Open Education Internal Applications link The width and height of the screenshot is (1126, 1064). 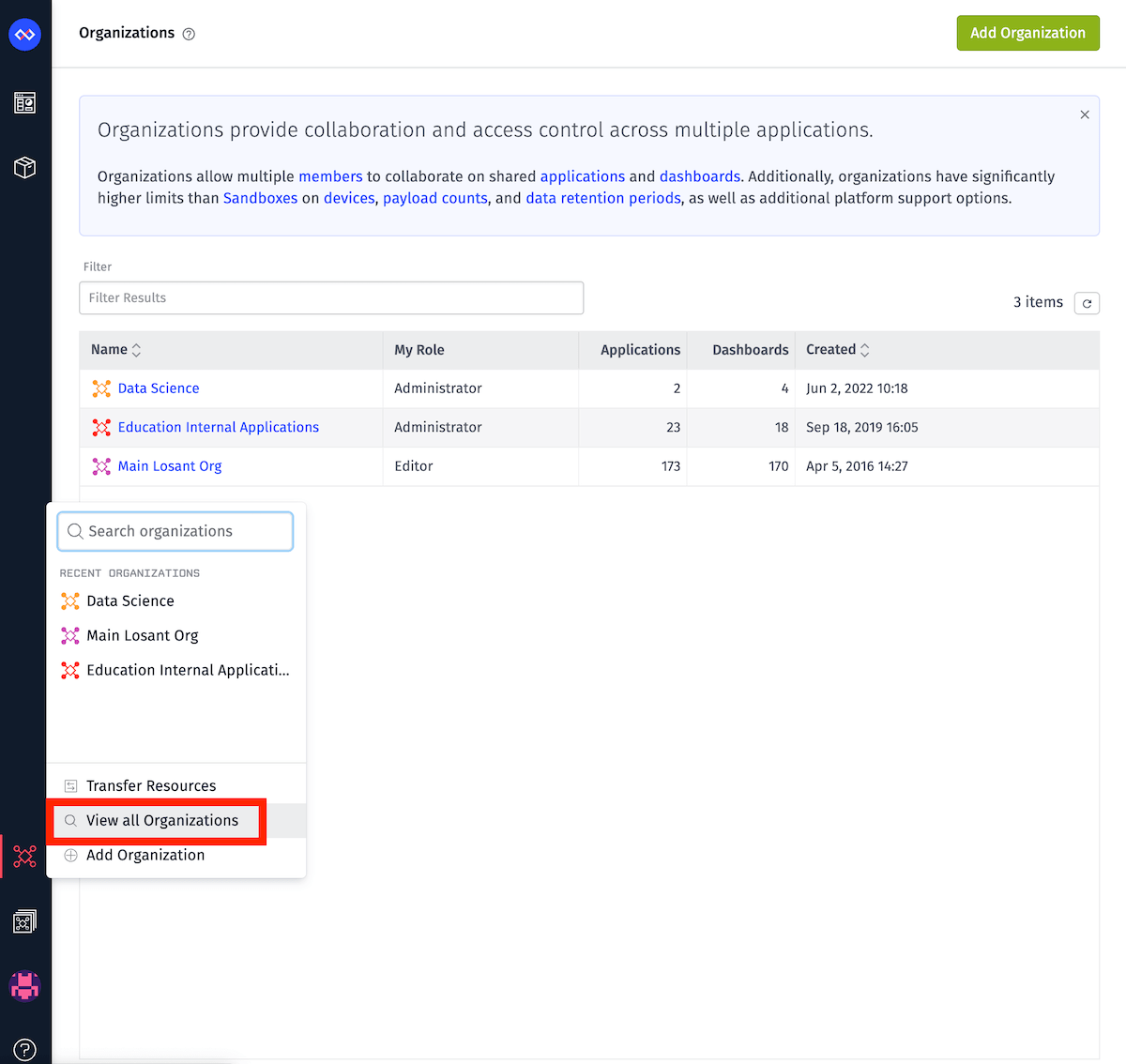(219, 428)
